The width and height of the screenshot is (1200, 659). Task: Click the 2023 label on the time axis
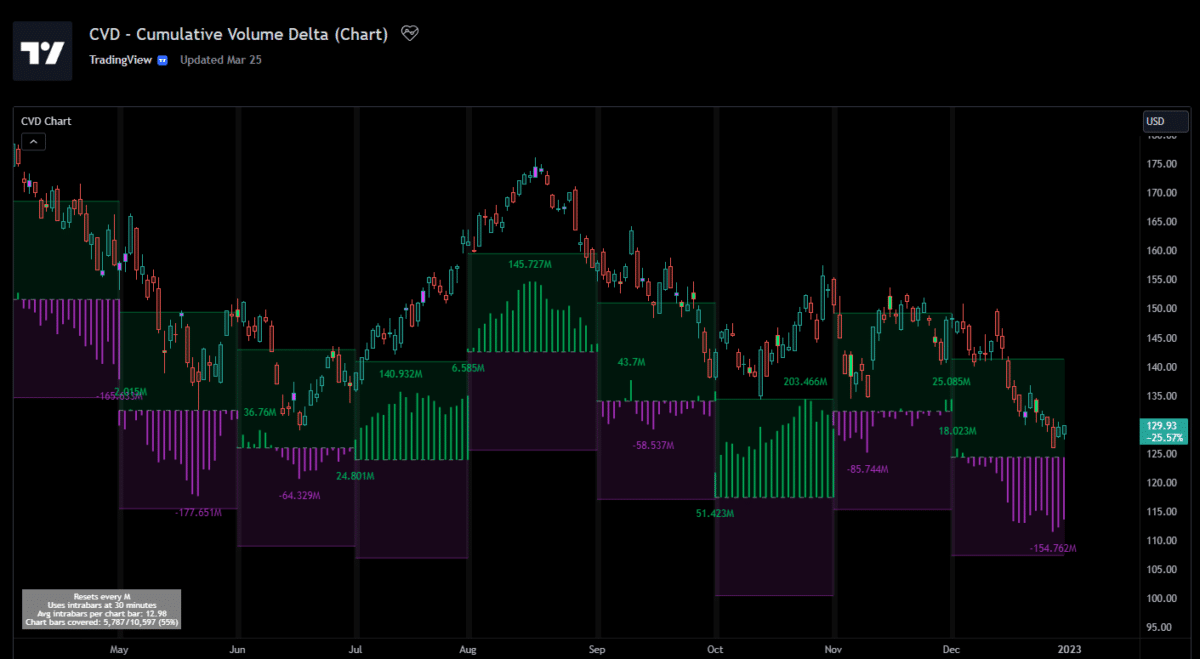(1069, 649)
